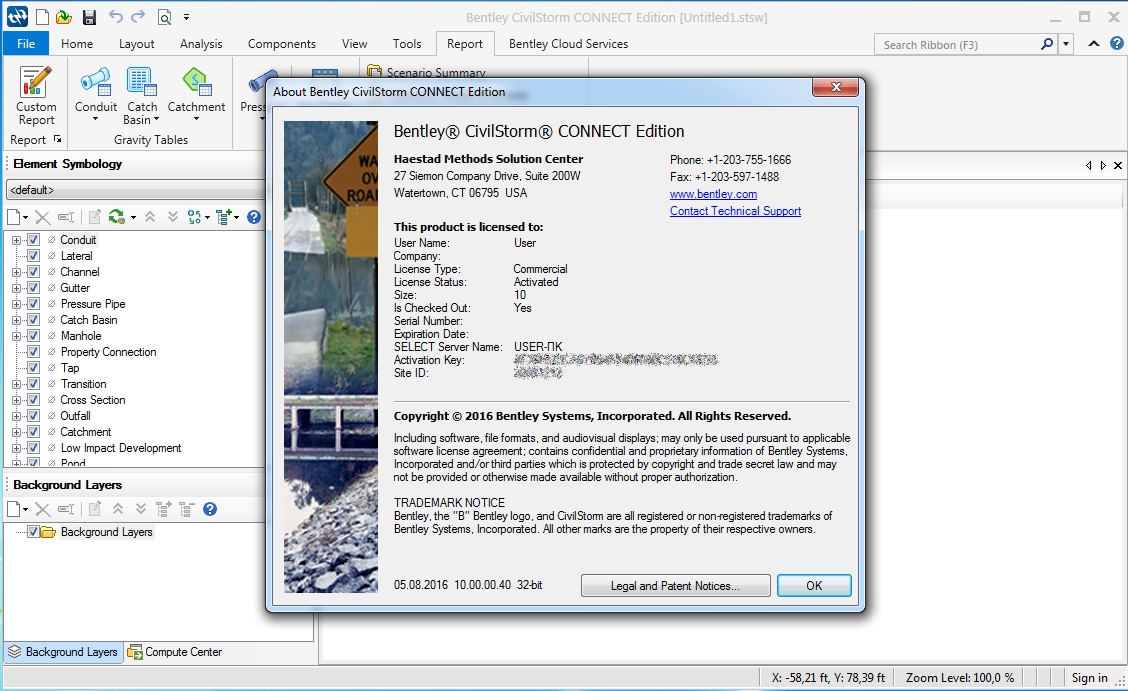Expand the Conduit tree node

click(17, 240)
